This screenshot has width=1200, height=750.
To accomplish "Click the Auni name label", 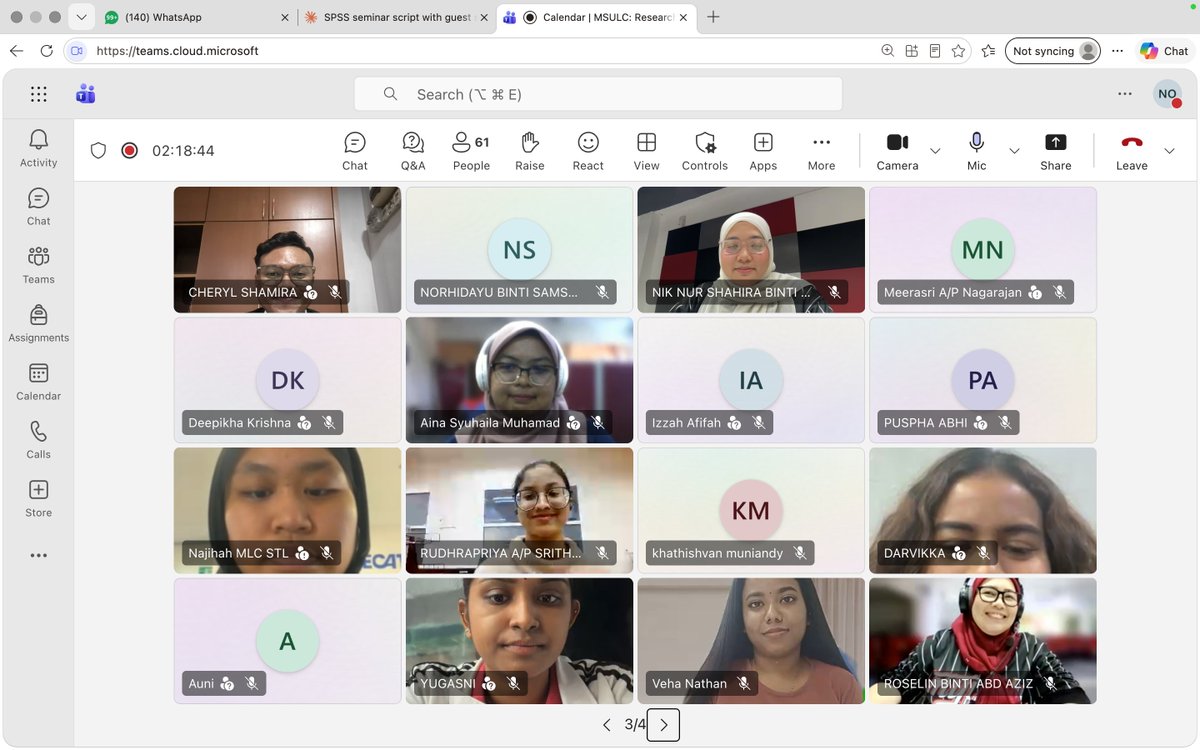I will [201, 684].
